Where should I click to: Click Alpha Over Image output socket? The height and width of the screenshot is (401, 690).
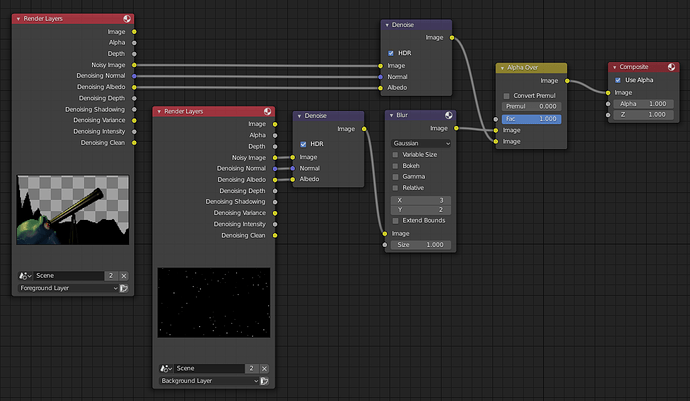pos(567,81)
